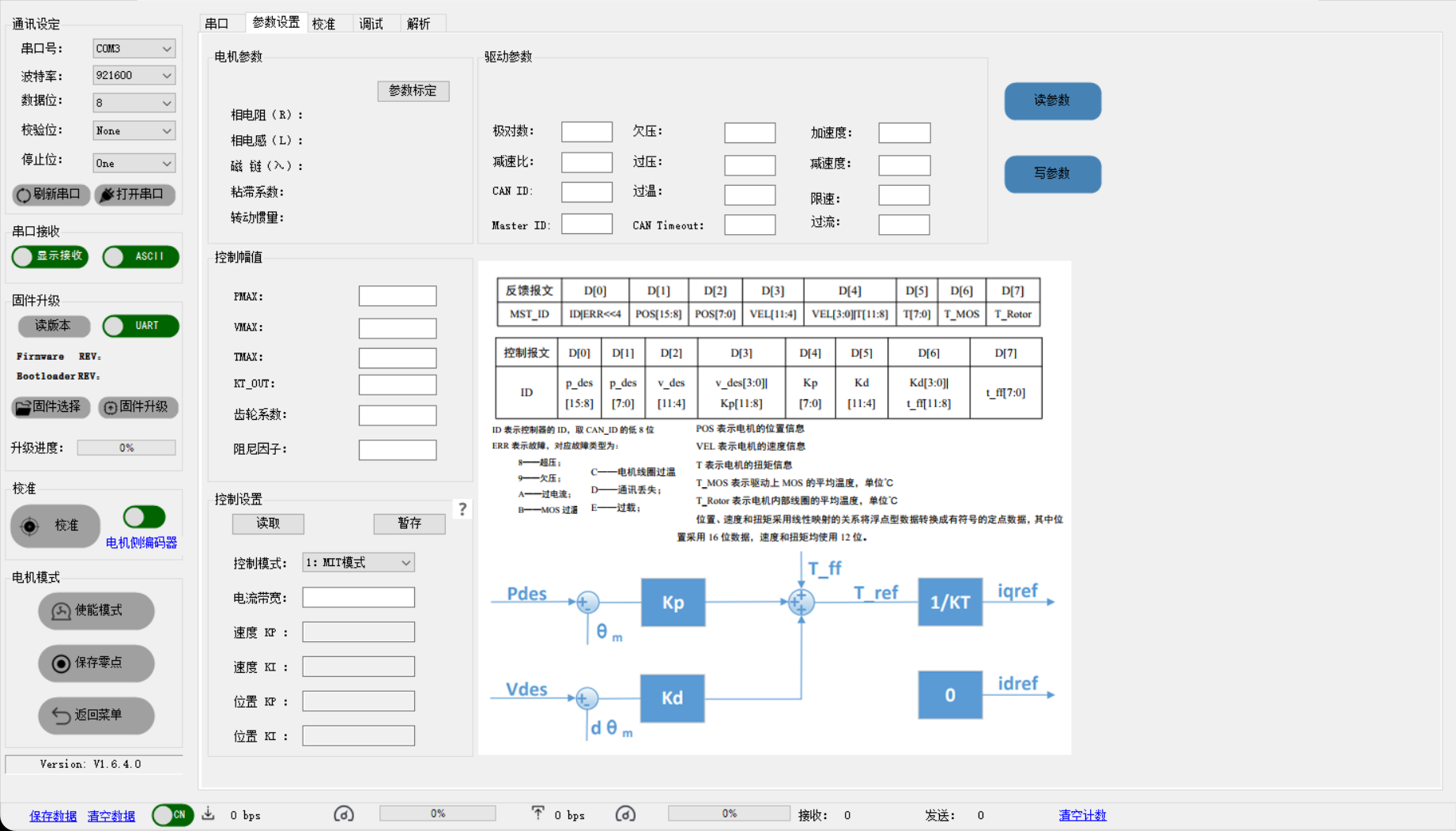Click the receive gauge icon beside 0 bps
The width and height of the screenshot is (1456, 831).
pos(344,814)
